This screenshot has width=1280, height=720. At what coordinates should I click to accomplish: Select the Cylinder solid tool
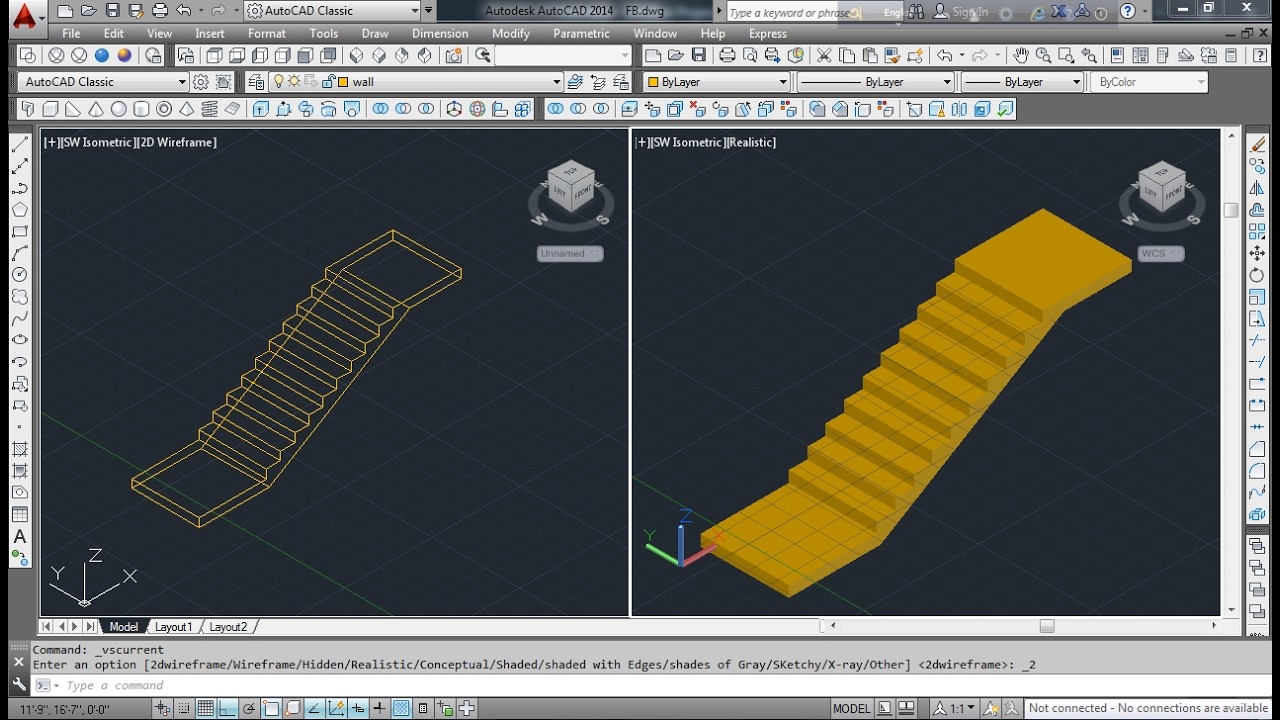pyautogui.click(x=142, y=109)
